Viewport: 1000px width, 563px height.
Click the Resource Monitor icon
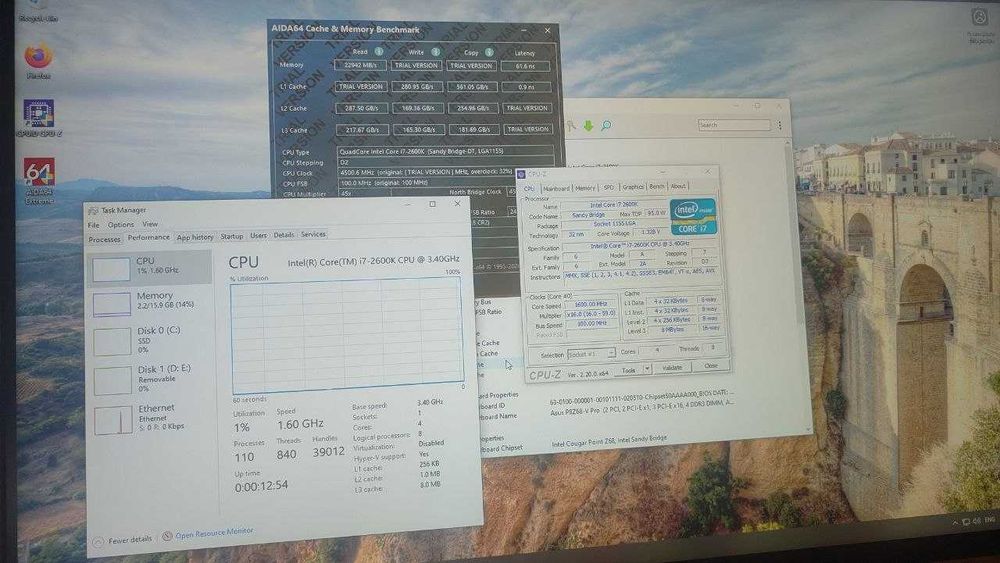click(166, 536)
